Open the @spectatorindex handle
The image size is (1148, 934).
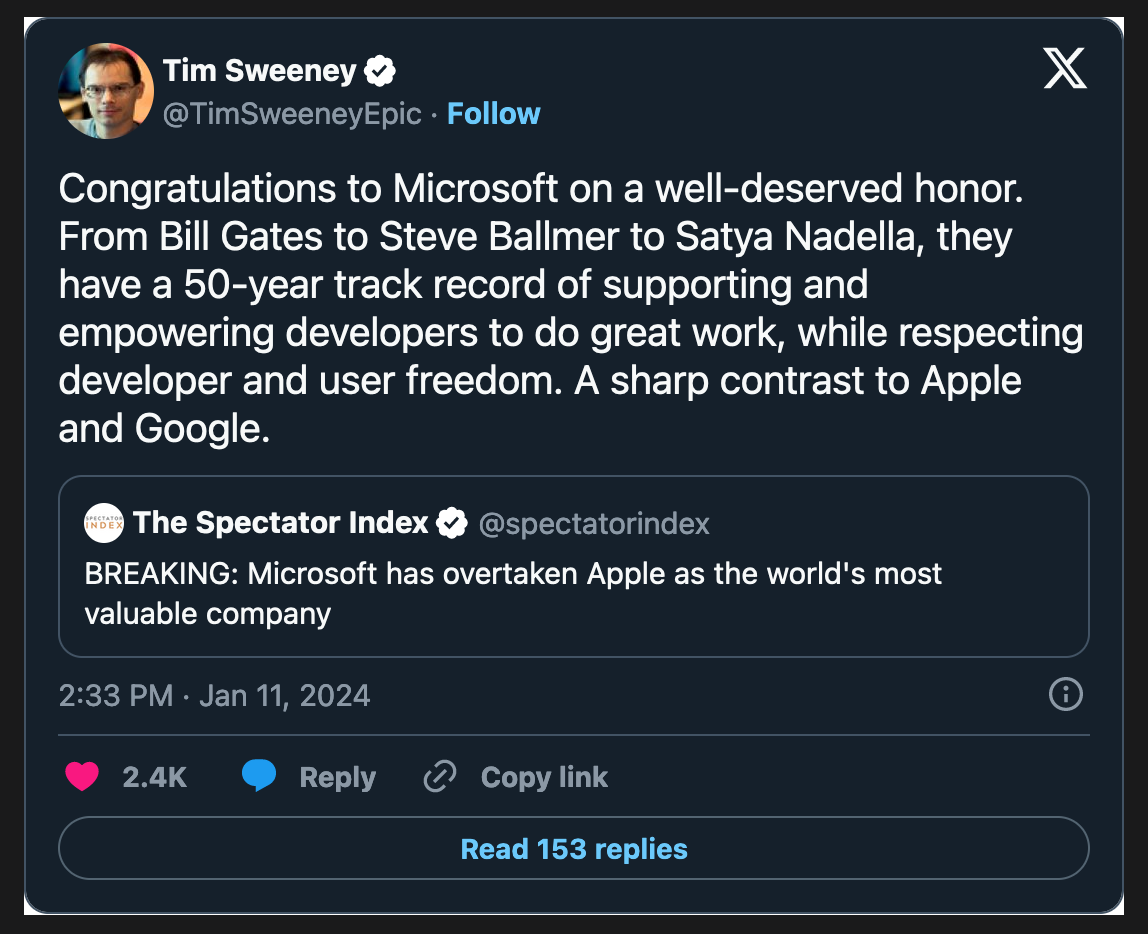pos(594,523)
